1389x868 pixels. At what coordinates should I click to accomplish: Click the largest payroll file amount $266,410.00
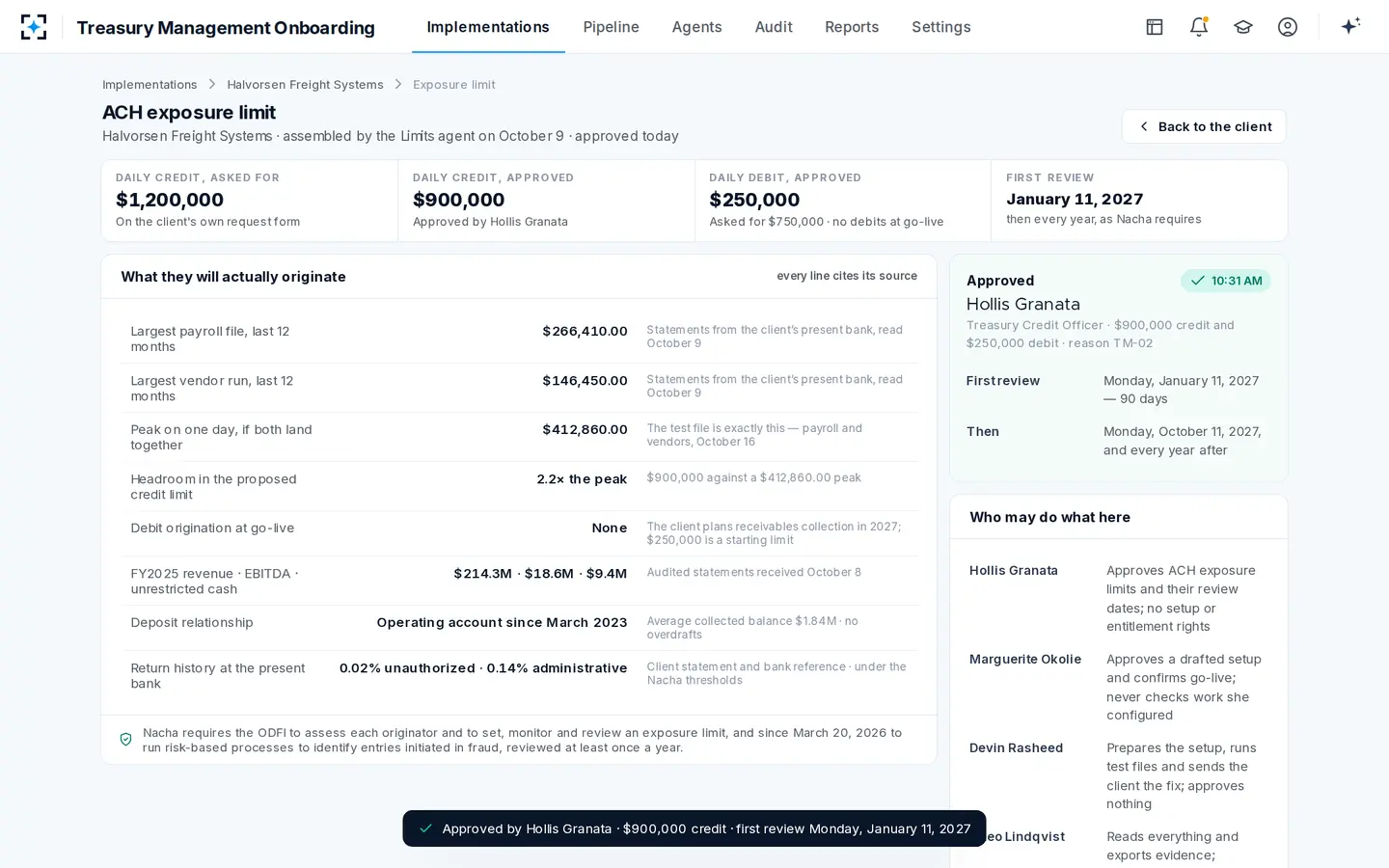coord(585,331)
